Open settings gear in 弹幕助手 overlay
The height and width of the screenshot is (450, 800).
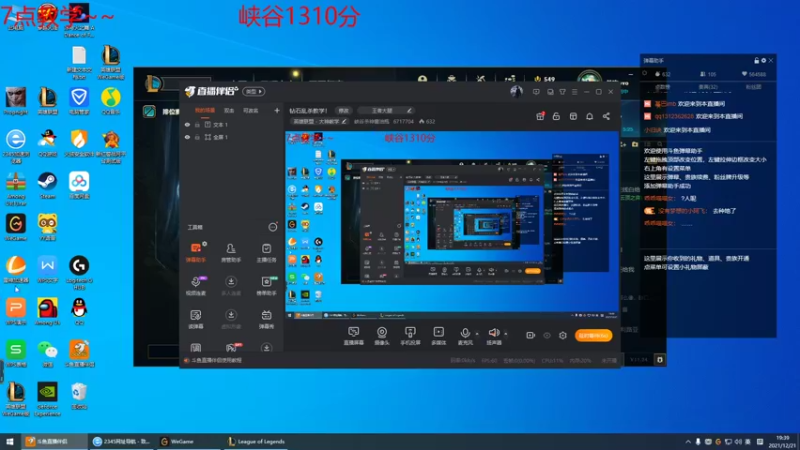point(764,60)
